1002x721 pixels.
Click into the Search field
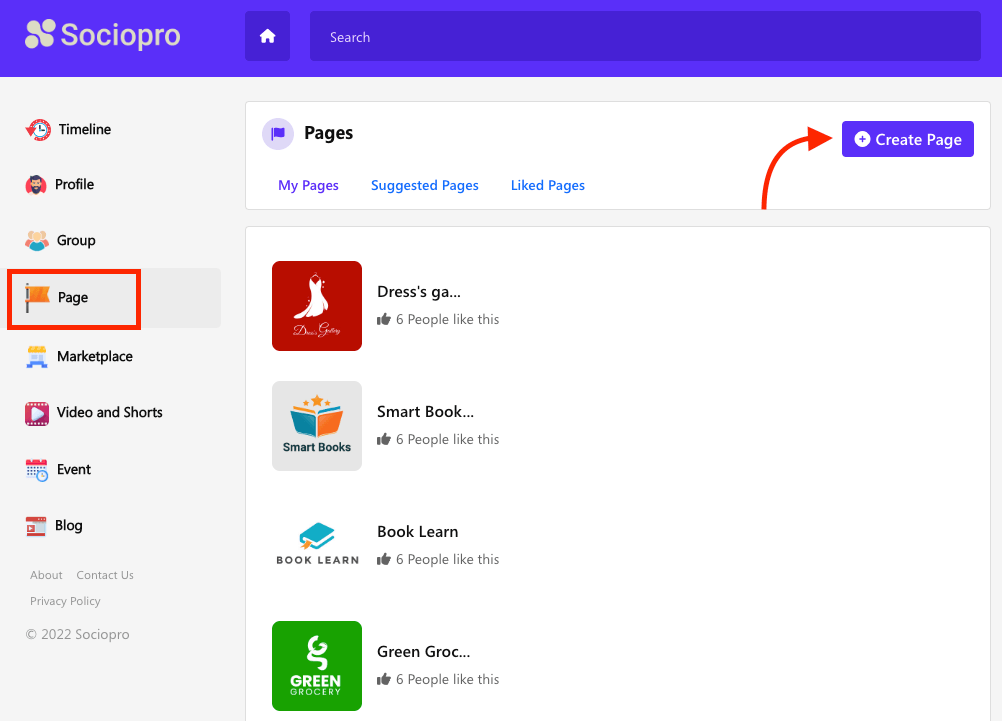(x=644, y=37)
